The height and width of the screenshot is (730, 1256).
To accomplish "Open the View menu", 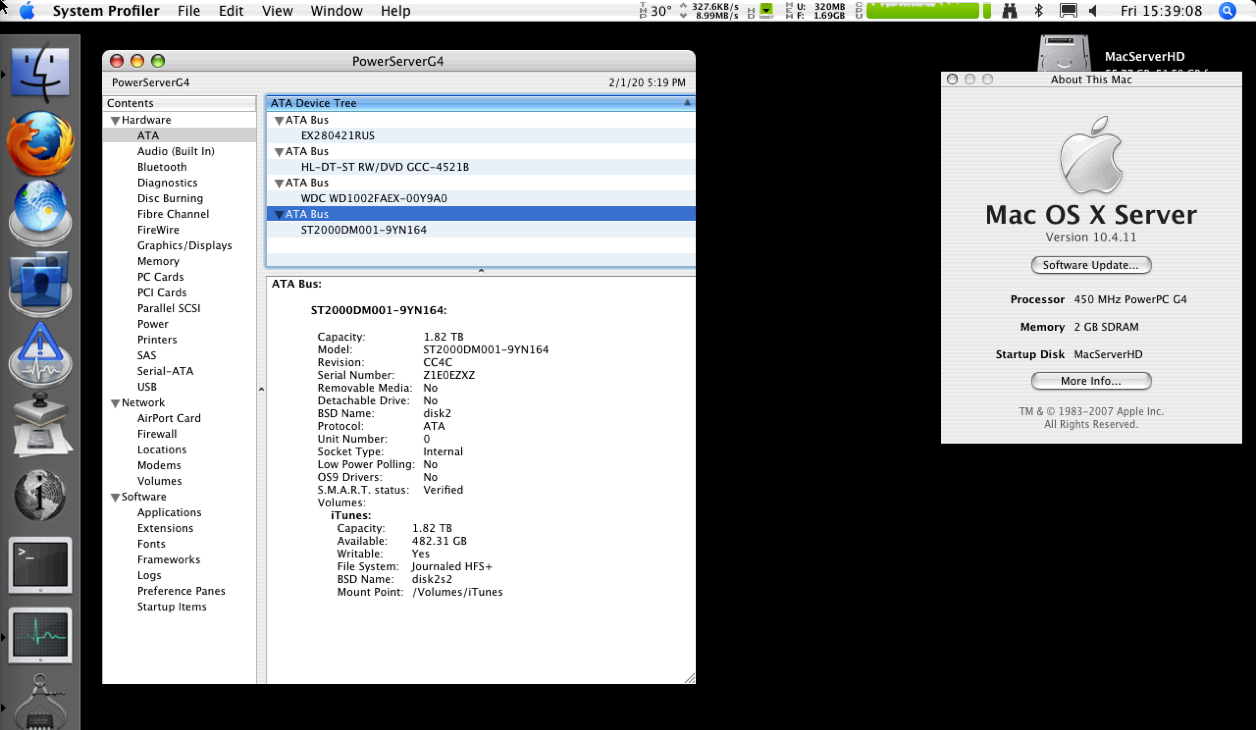I will tap(277, 11).
